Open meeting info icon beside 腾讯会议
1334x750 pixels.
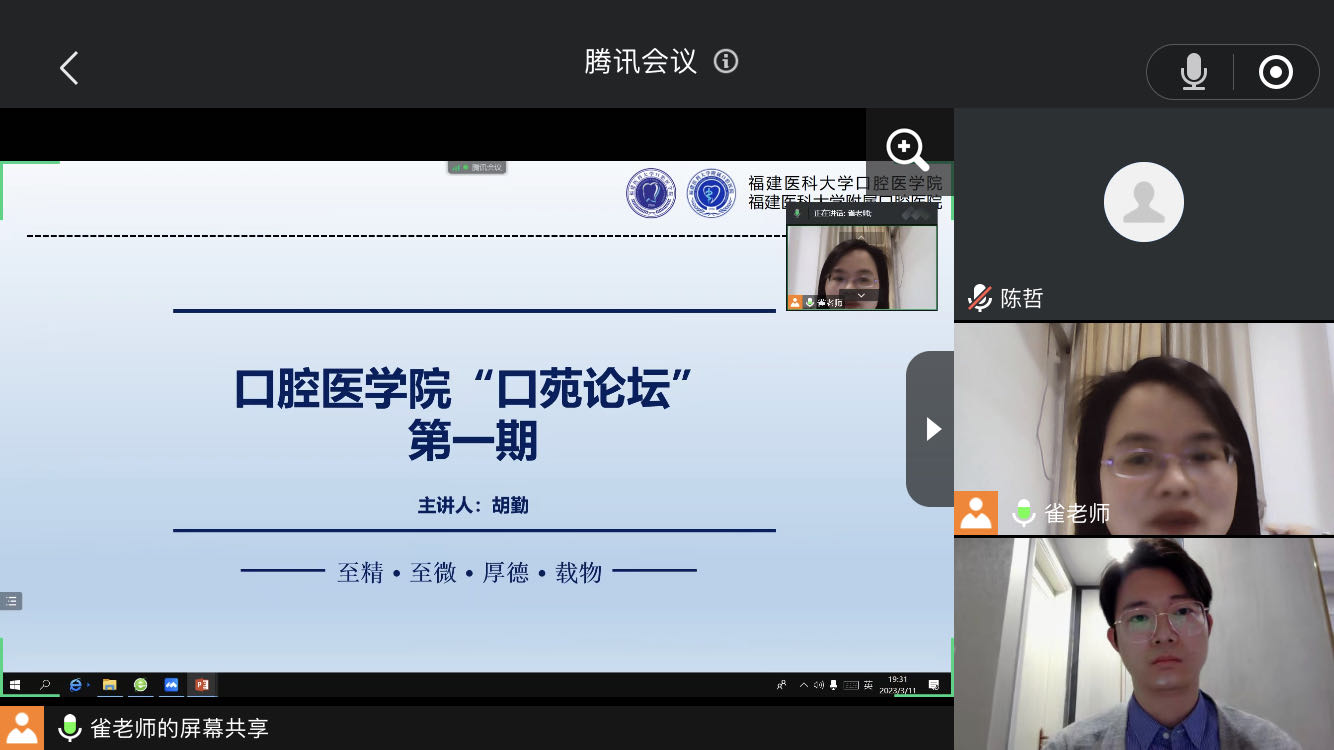pyautogui.click(x=726, y=62)
